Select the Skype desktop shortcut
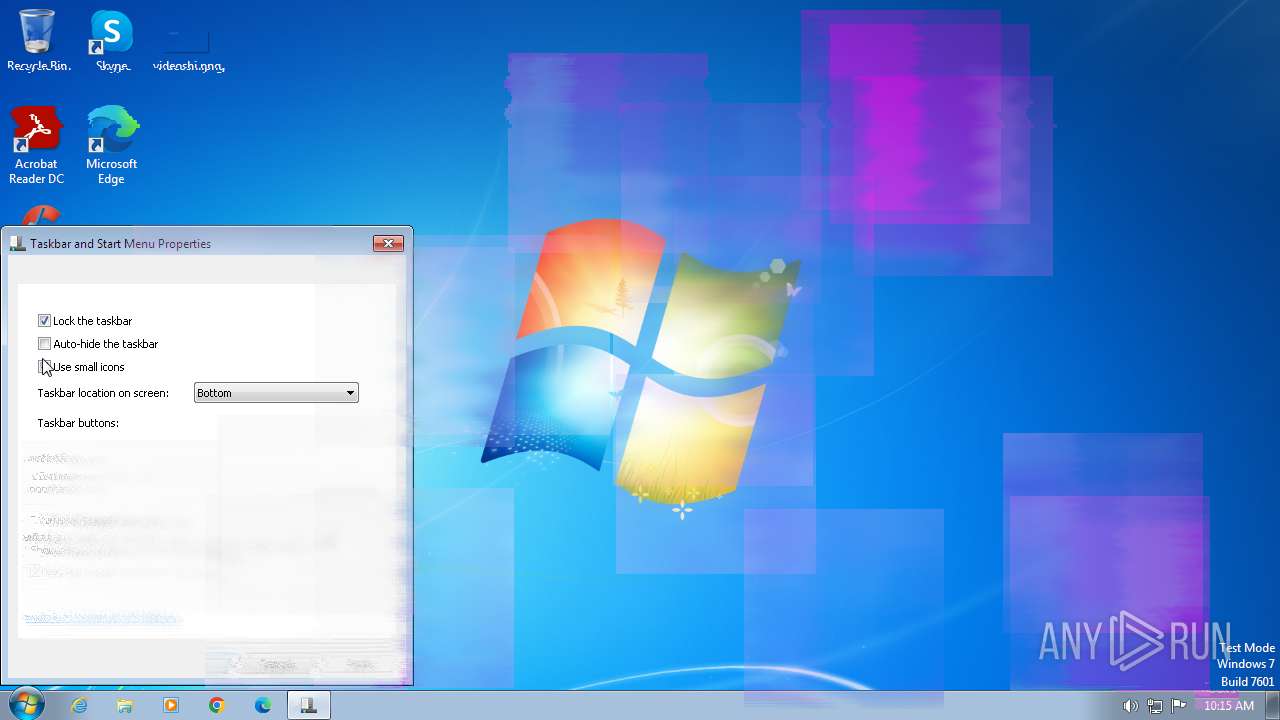This screenshot has width=1280, height=720. tap(112, 40)
